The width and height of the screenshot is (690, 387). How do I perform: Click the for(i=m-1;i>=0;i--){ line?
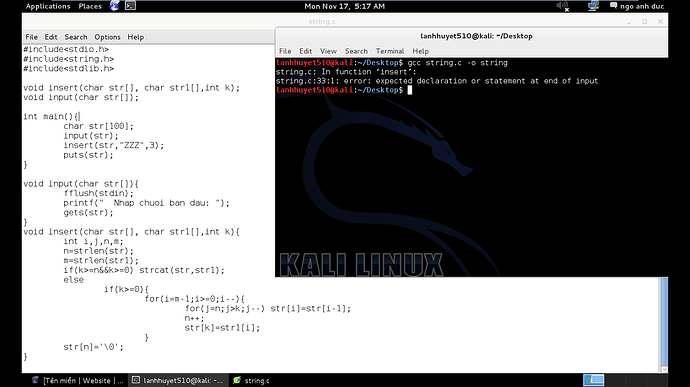point(195,299)
